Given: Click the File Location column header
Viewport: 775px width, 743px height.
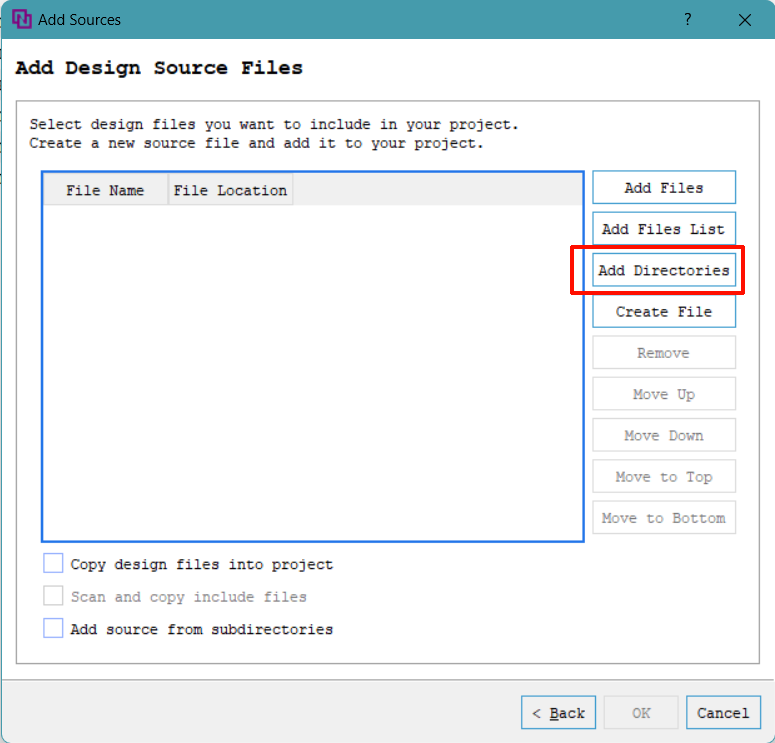Looking at the screenshot, I should (230, 190).
